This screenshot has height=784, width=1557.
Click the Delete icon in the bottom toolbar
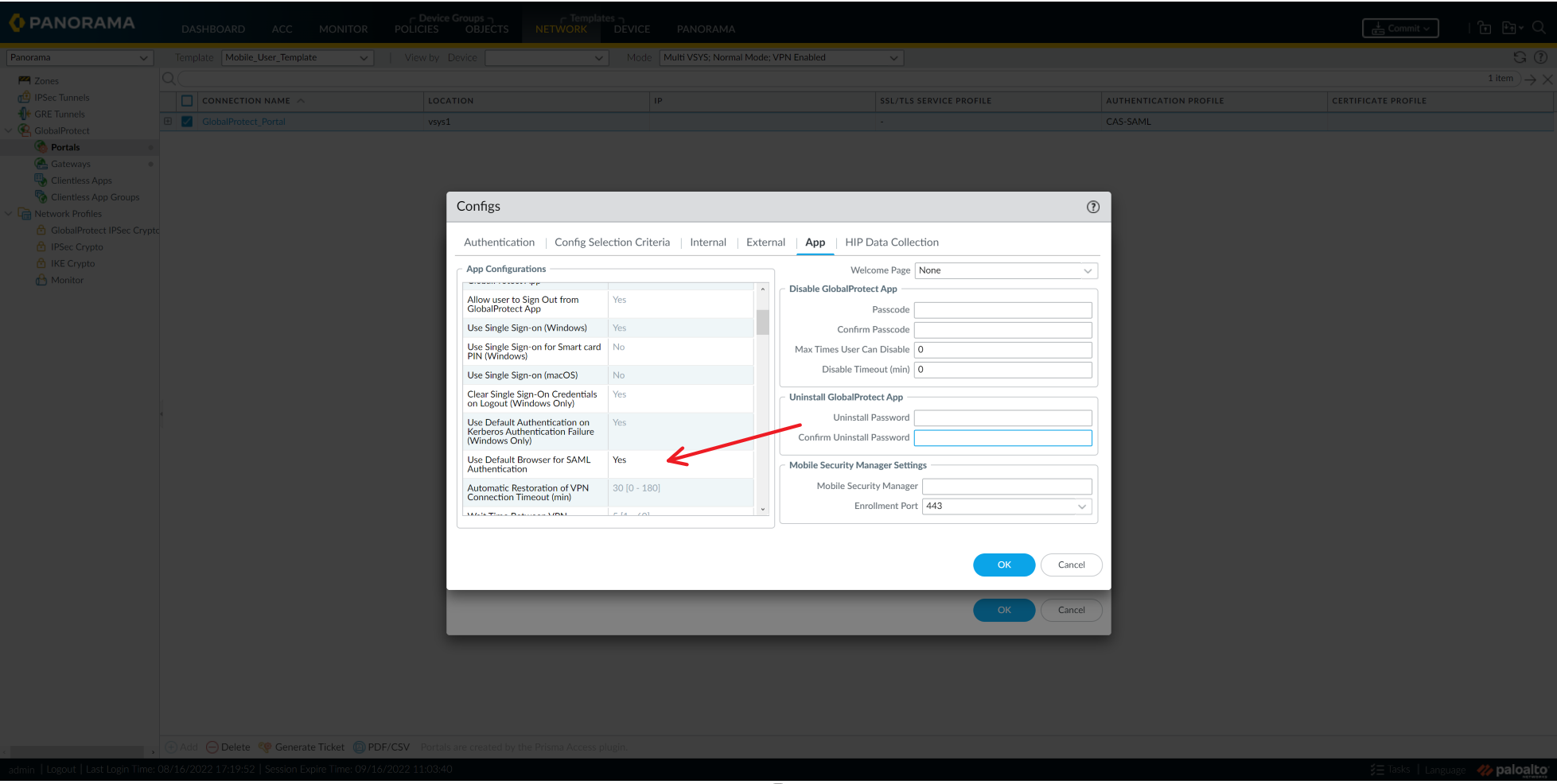point(212,747)
